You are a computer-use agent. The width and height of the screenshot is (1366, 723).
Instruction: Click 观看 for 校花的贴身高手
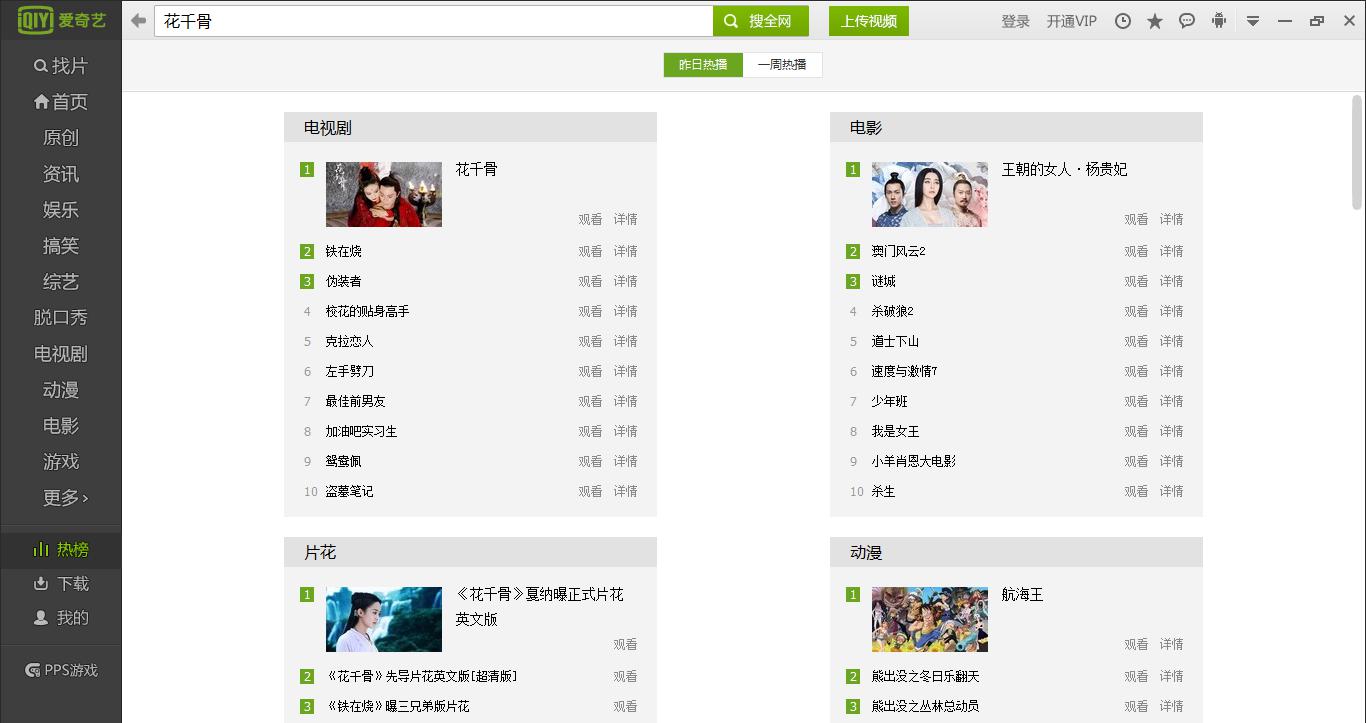point(590,311)
